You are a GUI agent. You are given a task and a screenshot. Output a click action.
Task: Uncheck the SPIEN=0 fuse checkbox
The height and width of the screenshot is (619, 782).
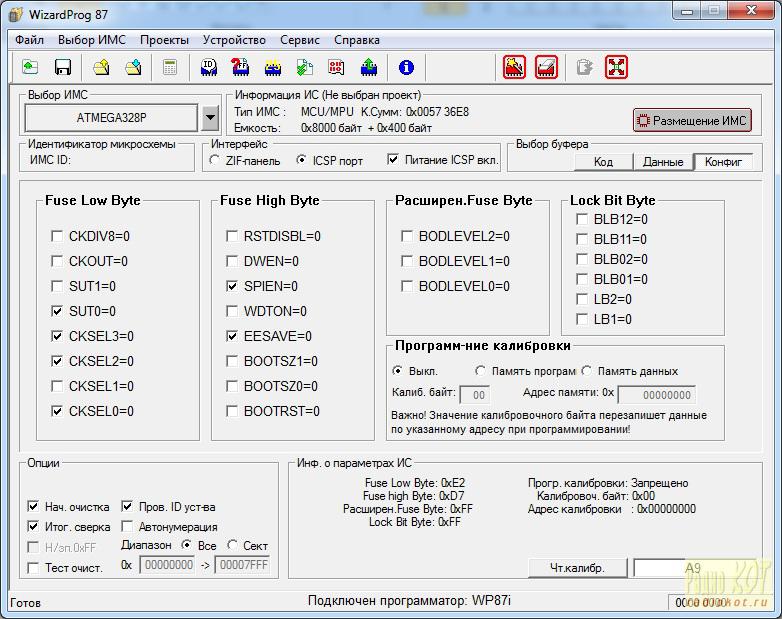pyautogui.click(x=232, y=286)
